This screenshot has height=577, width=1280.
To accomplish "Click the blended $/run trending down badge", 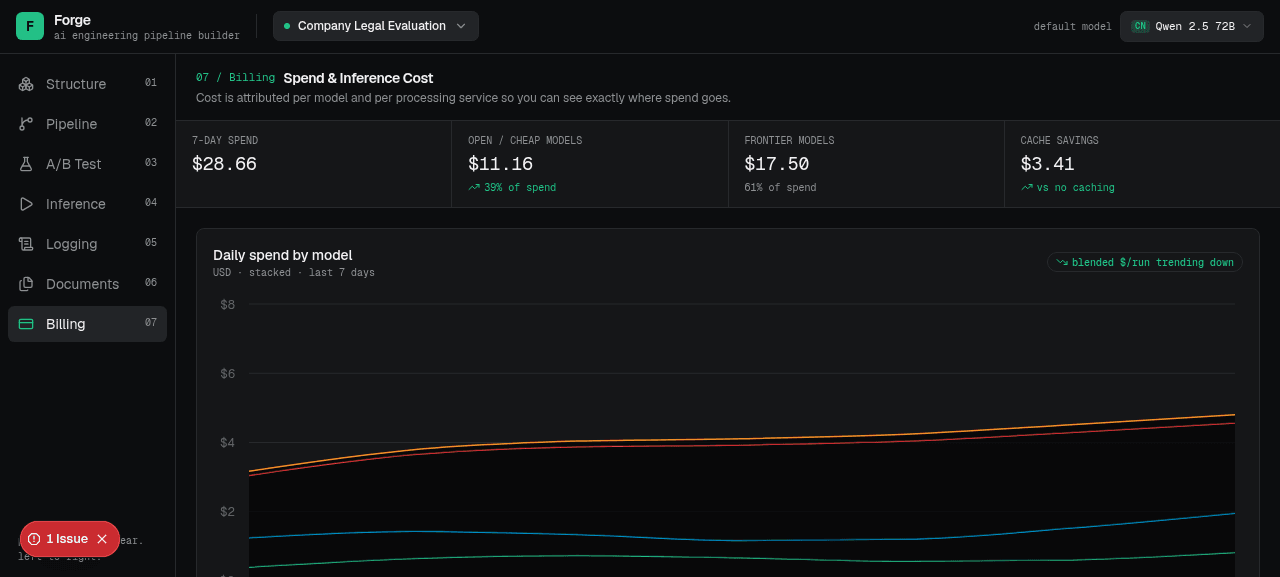I will click(1145, 262).
